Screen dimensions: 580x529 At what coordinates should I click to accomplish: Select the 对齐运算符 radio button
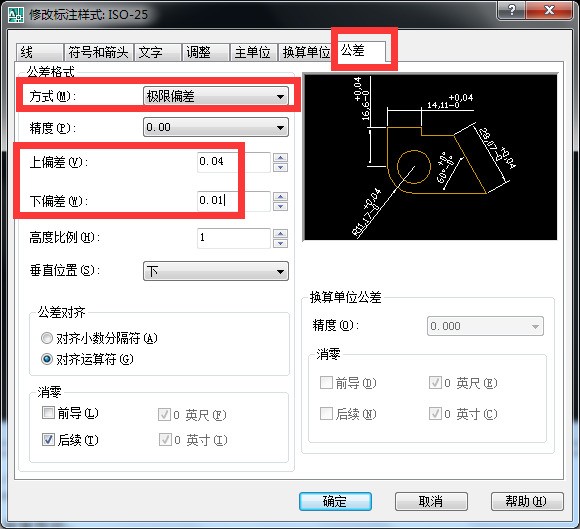(47, 359)
